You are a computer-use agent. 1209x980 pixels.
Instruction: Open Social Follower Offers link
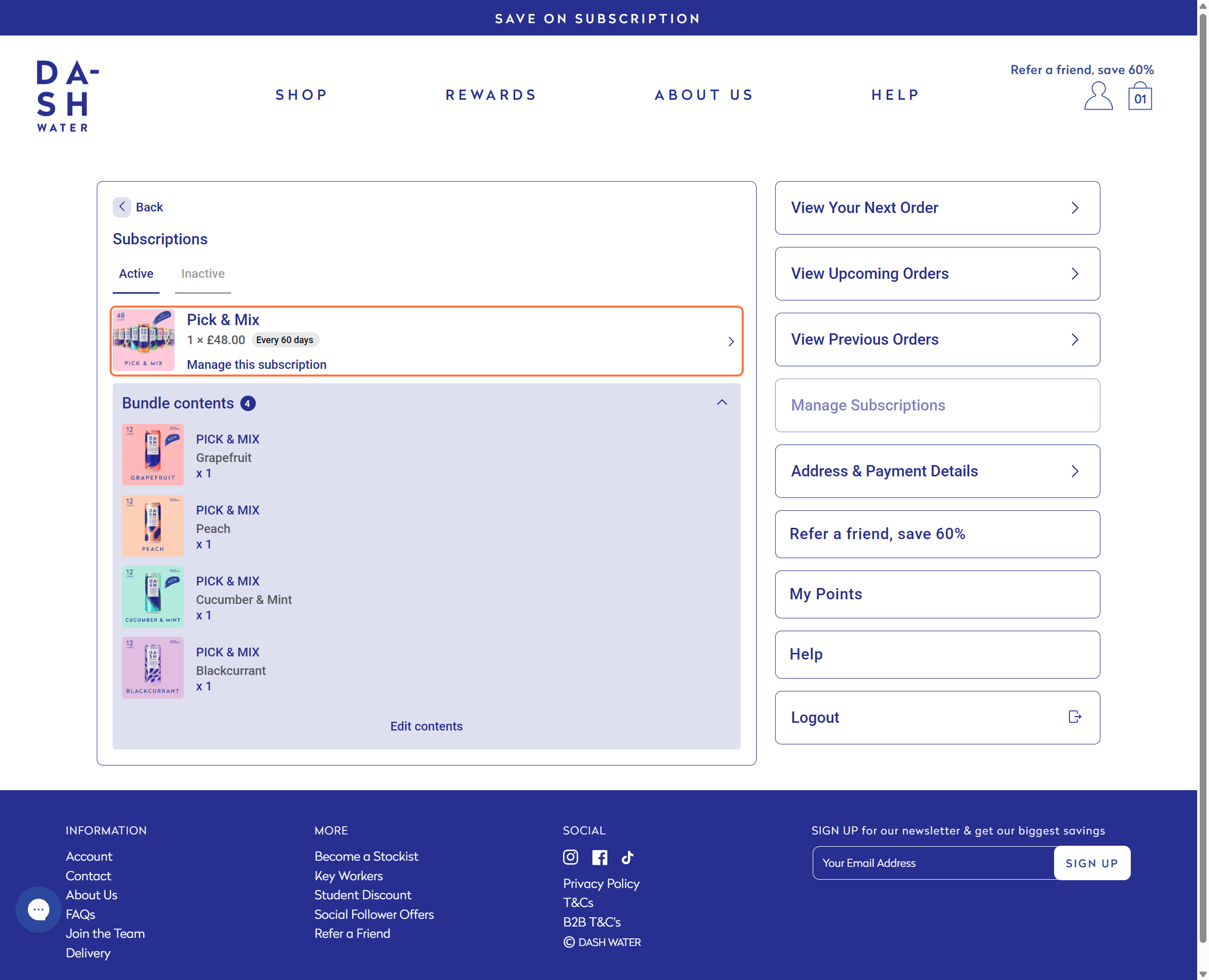point(374,914)
